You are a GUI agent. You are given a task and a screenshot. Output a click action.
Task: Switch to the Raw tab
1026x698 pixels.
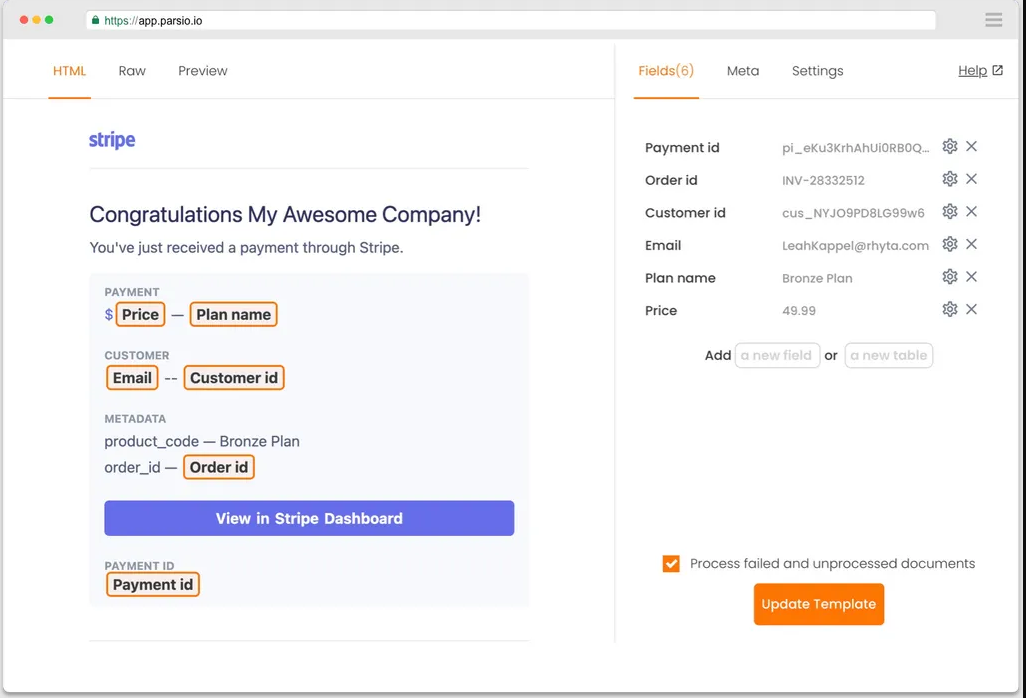pyautogui.click(x=132, y=71)
